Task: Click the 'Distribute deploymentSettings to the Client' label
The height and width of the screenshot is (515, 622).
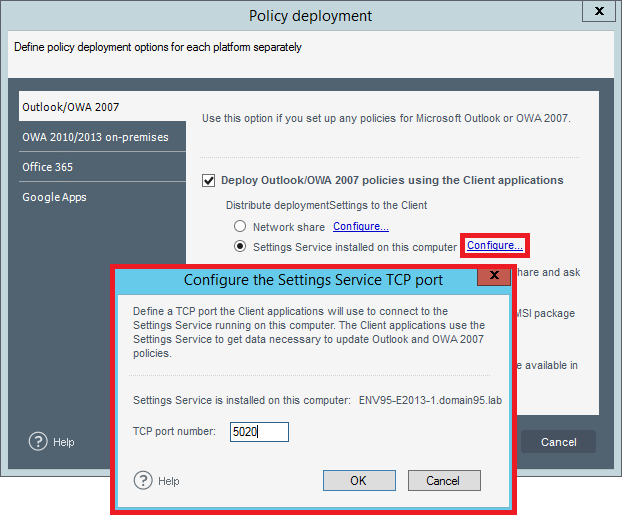Action: 326,205
